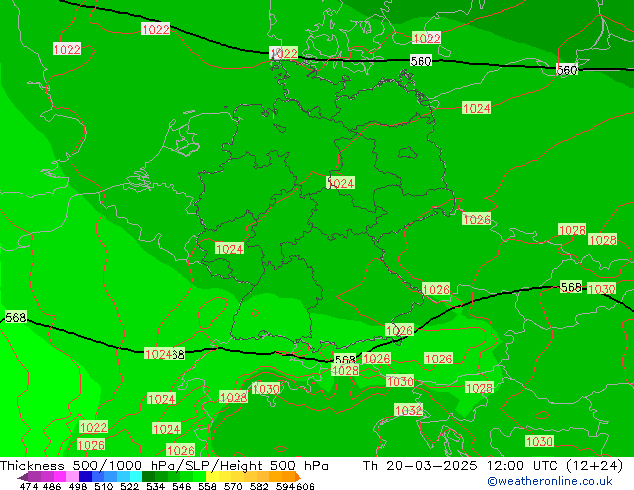
Task: Click the legend value 510
Action: [x=104, y=486]
